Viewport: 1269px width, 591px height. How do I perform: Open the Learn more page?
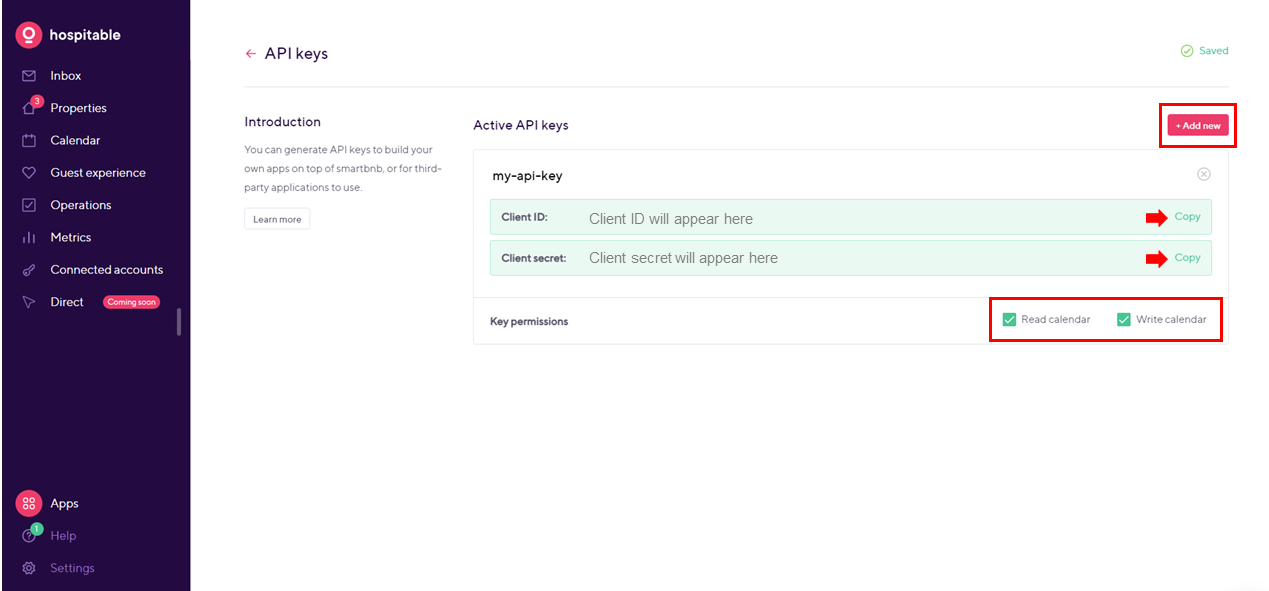(277, 218)
